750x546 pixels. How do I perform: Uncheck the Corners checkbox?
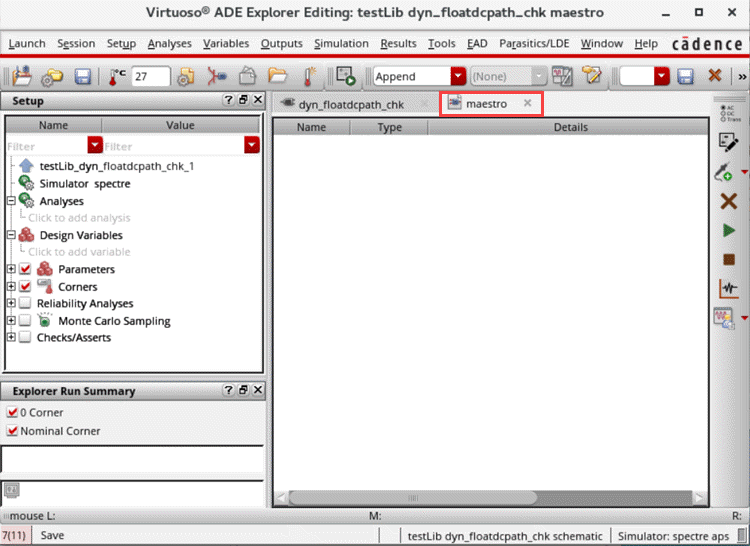pos(25,286)
